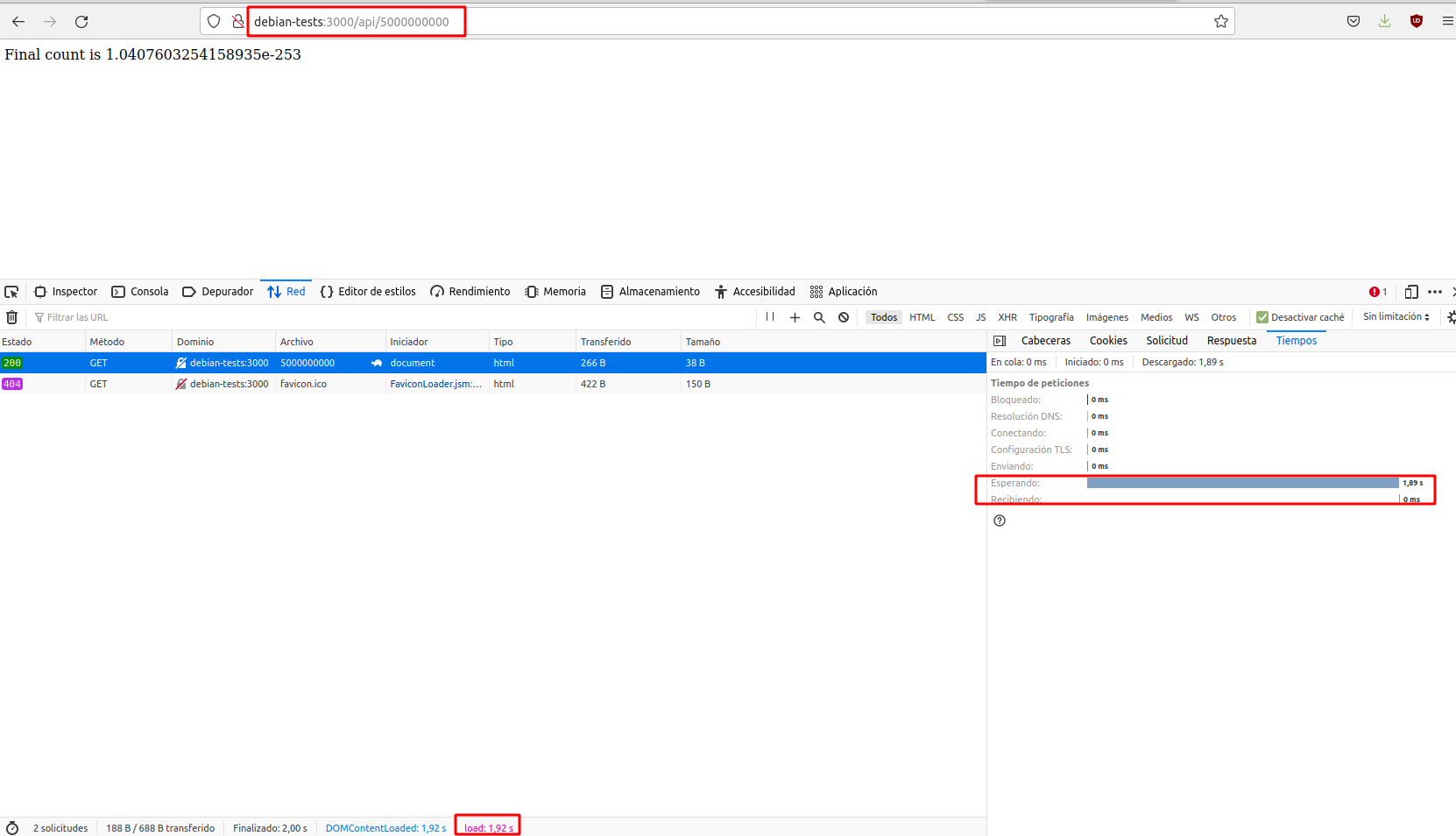This screenshot has width=1456, height=836.
Task: Switch to the Consola tab
Action: tap(140, 292)
